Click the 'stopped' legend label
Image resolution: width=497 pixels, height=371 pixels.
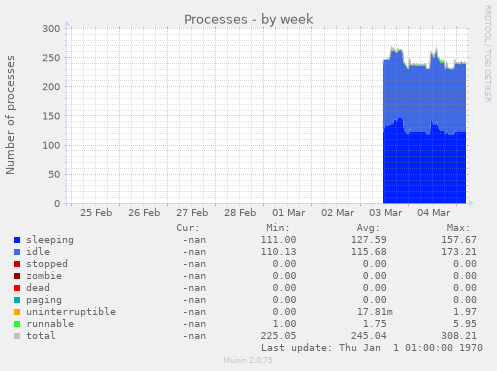[x=47, y=264]
